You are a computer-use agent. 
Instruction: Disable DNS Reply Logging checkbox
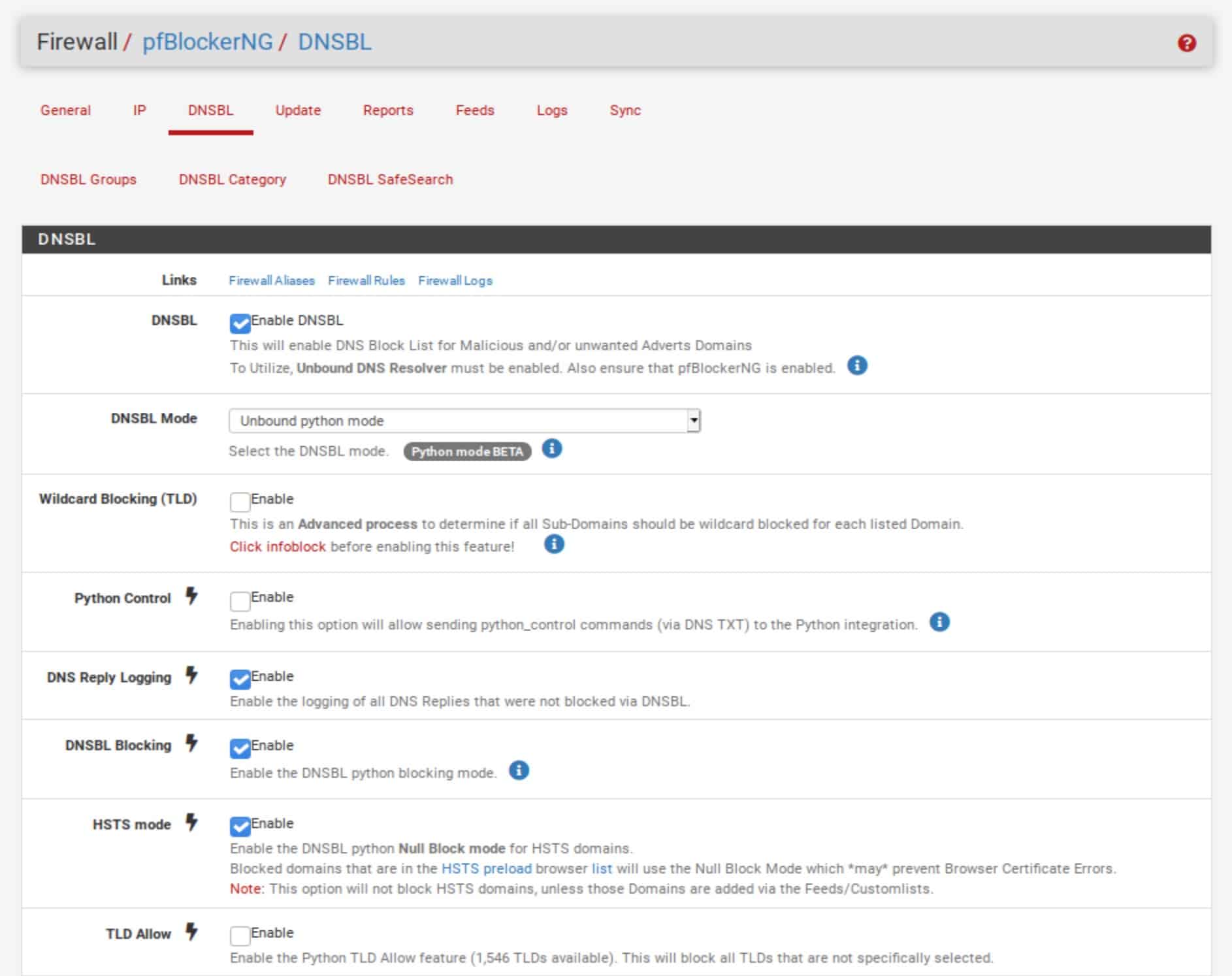pyautogui.click(x=240, y=679)
